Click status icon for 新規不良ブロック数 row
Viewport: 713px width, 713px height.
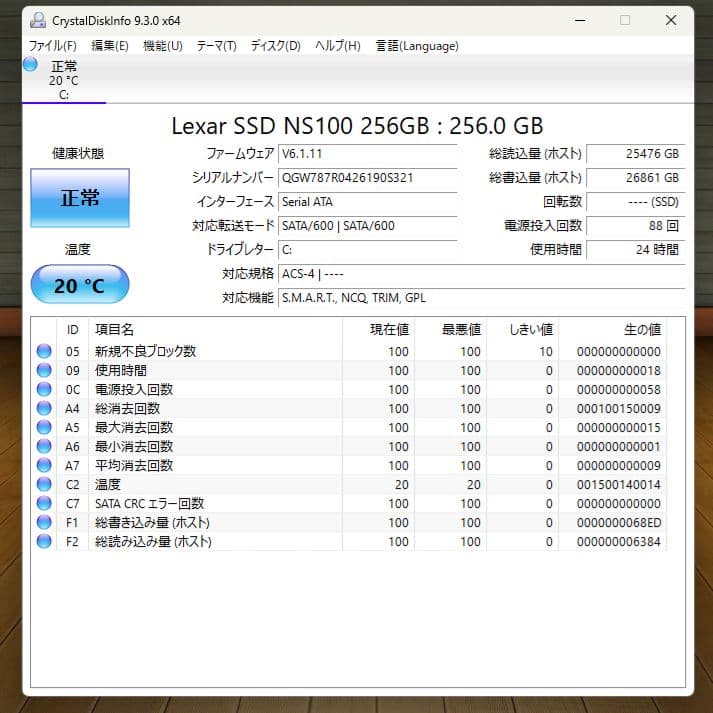44,351
